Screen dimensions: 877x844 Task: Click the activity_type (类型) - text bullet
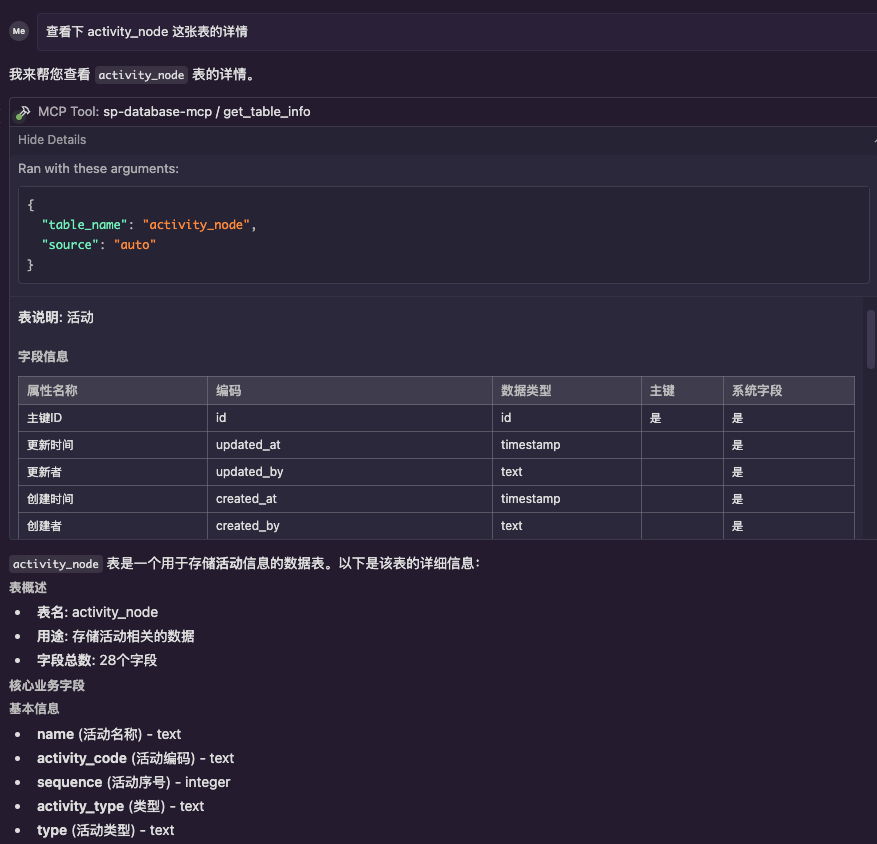coord(120,807)
